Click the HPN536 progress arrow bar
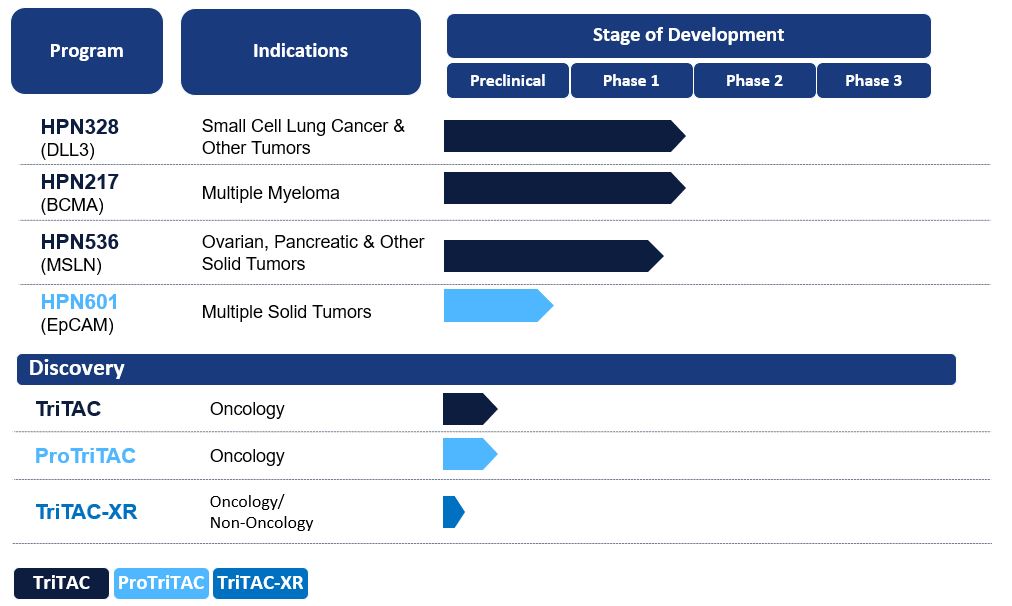1012x606 pixels. click(552, 256)
